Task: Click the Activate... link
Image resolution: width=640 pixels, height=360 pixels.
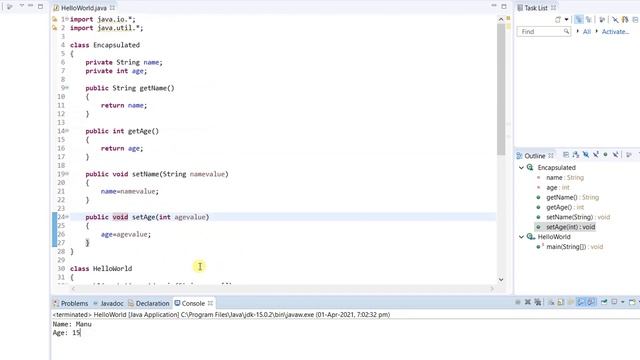Action: 616,31
